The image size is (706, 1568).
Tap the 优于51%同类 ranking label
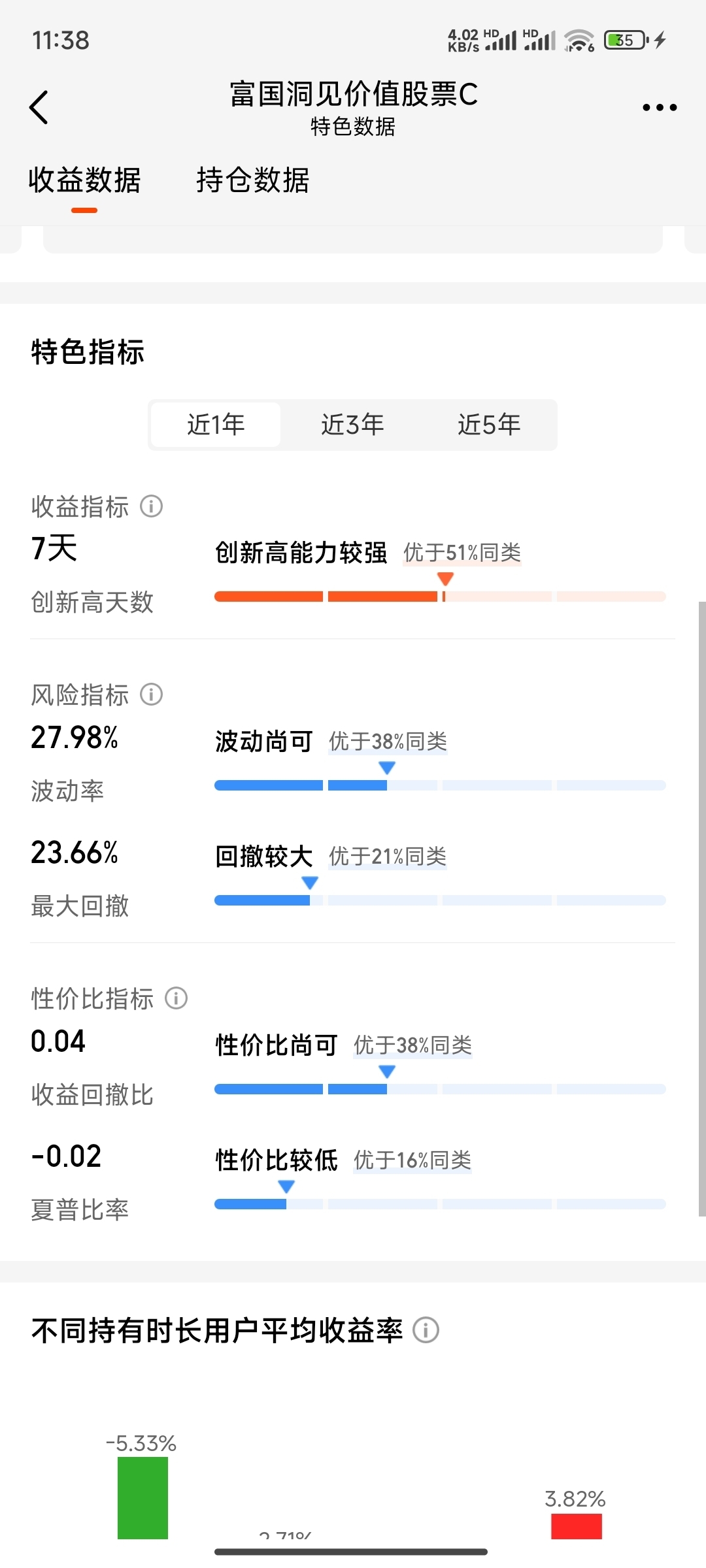click(462, 553)
